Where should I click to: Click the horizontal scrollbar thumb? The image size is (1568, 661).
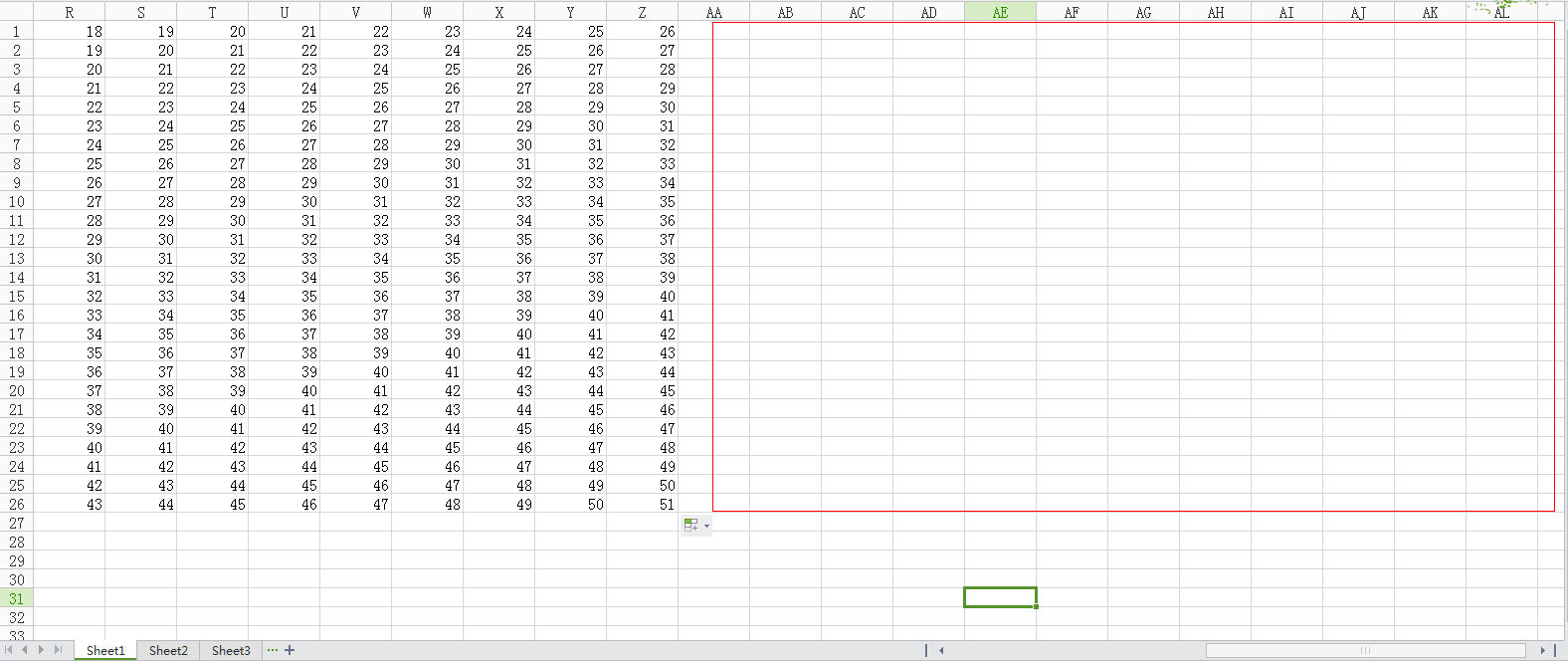tap(1366, 650)
